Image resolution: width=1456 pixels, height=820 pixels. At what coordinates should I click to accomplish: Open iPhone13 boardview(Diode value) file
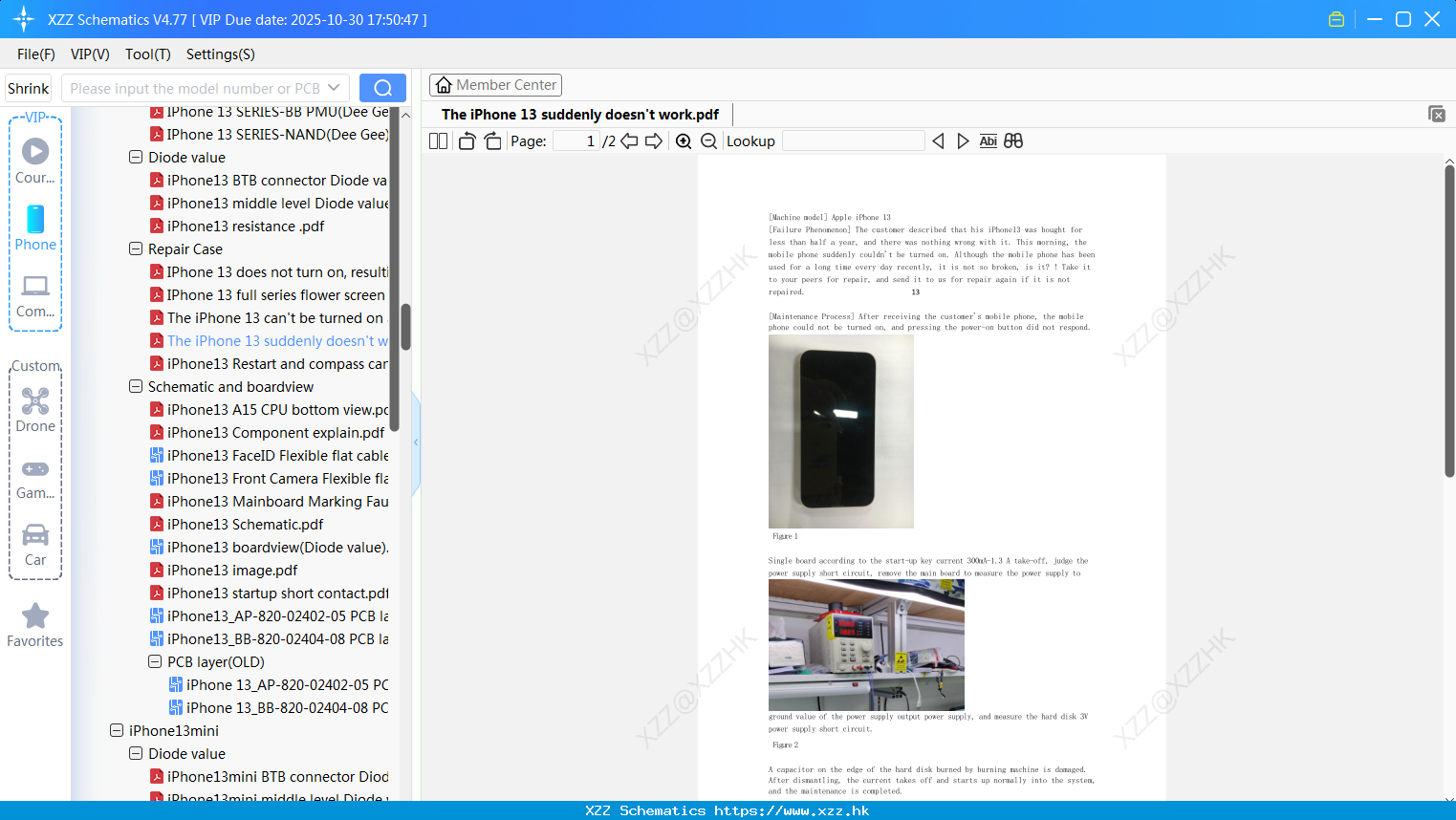coord(269,547)
